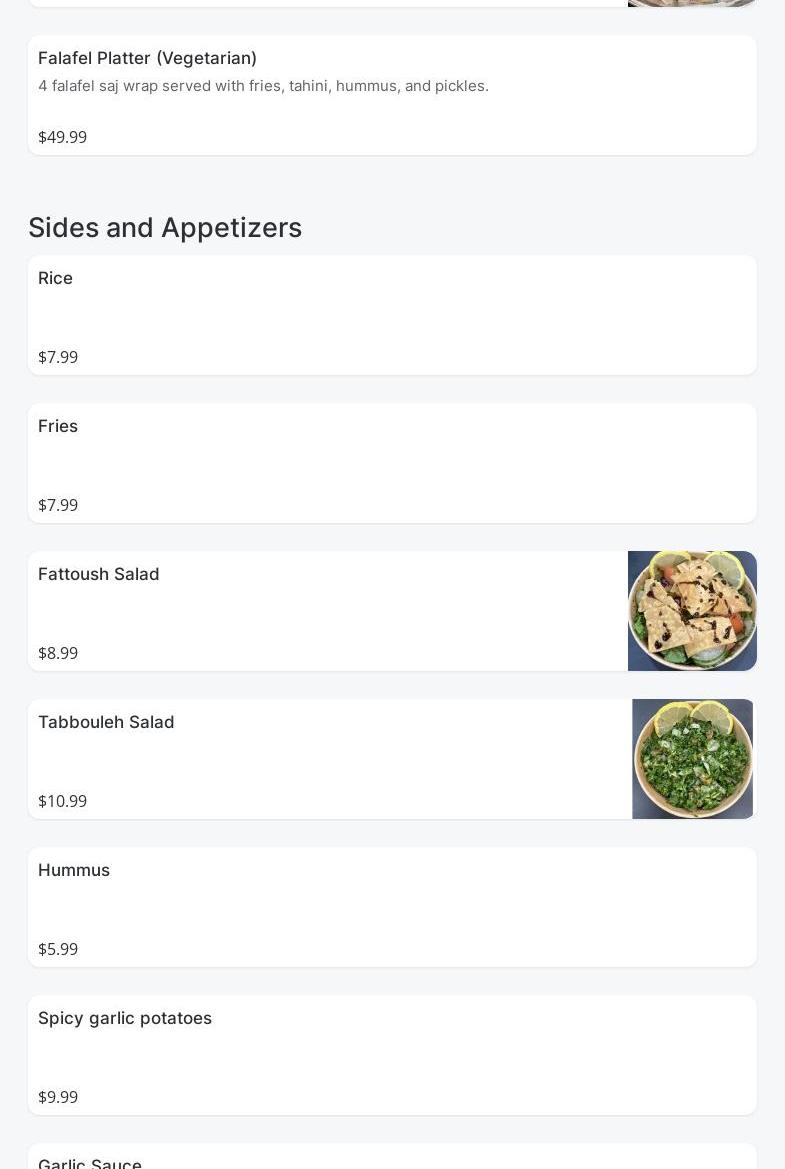Image resolution: width=785 pixels, height=1169 pixels.
Task: Open the Garlic Sauce item card
Action: [90, 1162]
